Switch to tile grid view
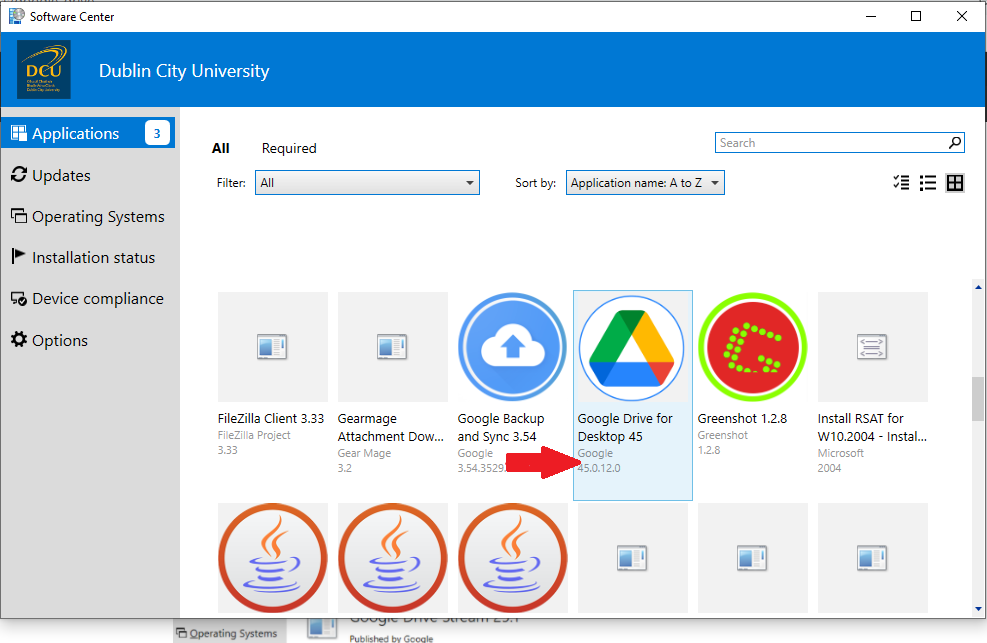 (x=955, y=182)
